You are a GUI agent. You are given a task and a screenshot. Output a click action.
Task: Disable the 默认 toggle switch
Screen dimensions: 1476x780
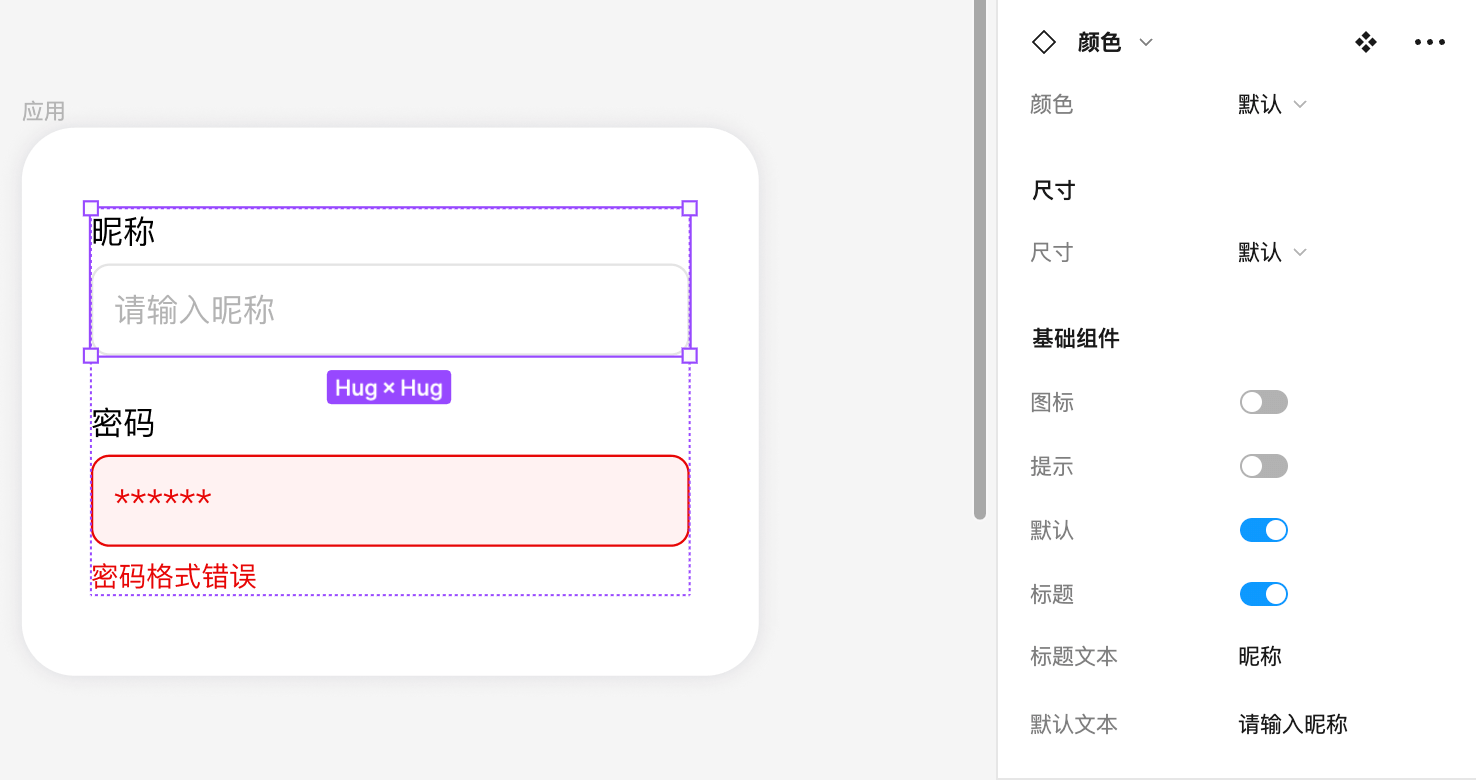pyautogui.click(x=1263, y=530)
